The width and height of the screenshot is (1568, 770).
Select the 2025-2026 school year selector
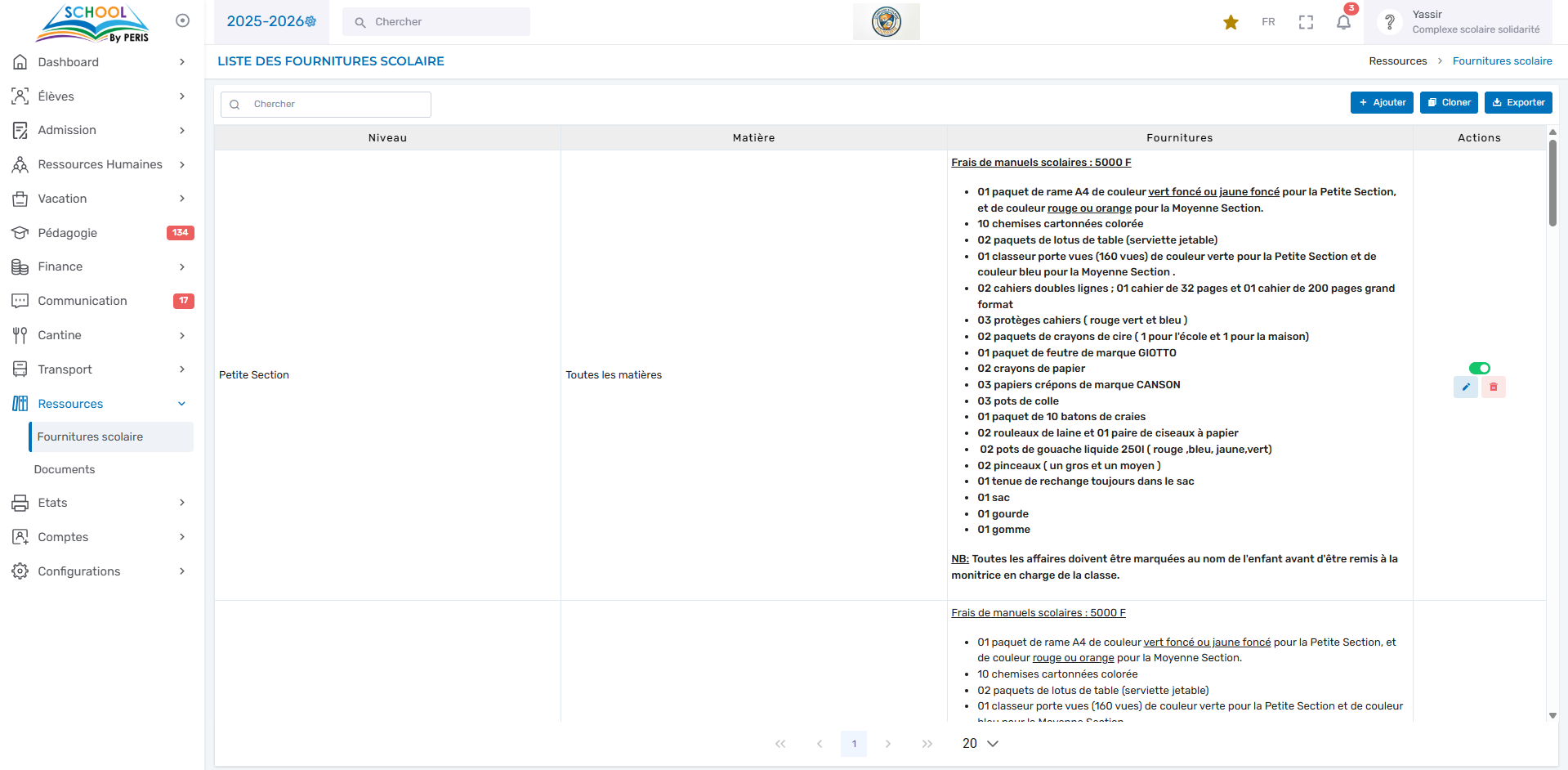point(271,21)
